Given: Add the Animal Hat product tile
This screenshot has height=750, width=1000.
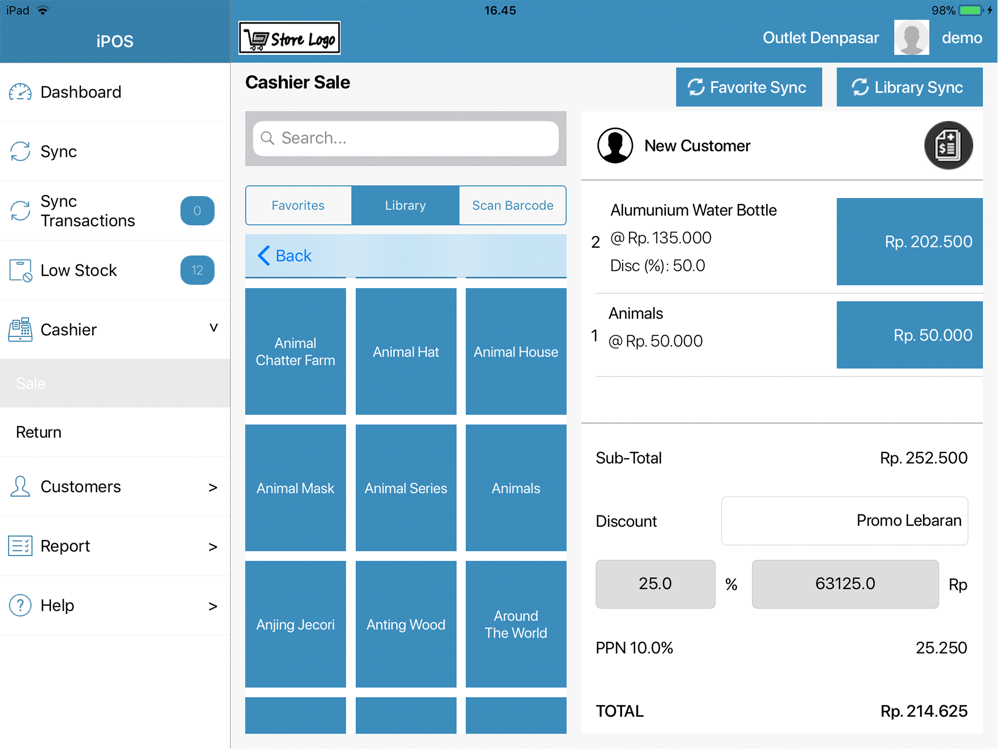Looking at the screenshot, I should coord(406,352).
